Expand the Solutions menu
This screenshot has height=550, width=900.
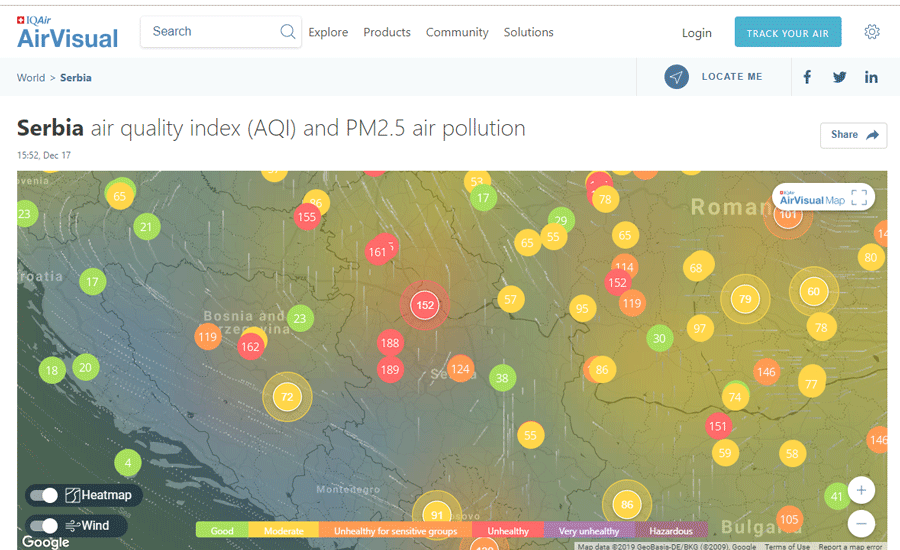click(x=528, y=32)
